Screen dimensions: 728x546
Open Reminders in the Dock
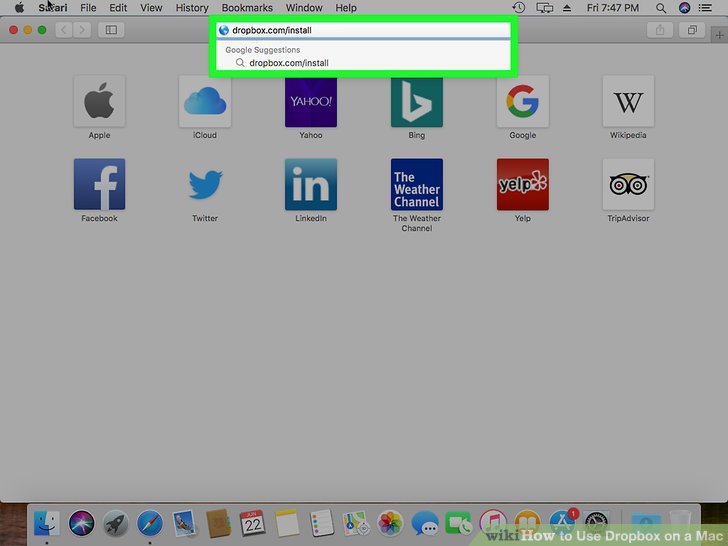coord(321,523)
